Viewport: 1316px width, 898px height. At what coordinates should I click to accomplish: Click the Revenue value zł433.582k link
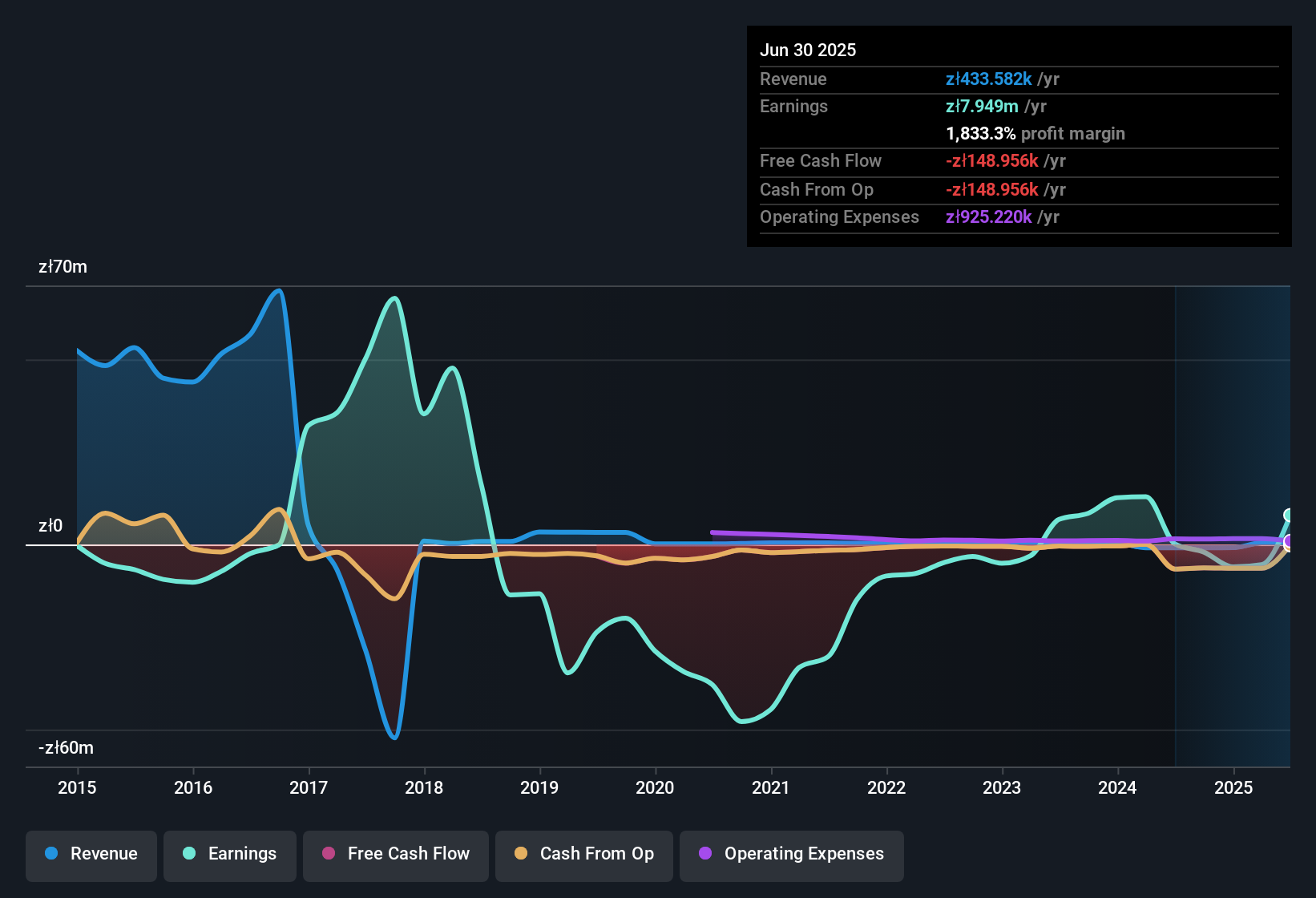pyautogui.click(x=988, y=79)
